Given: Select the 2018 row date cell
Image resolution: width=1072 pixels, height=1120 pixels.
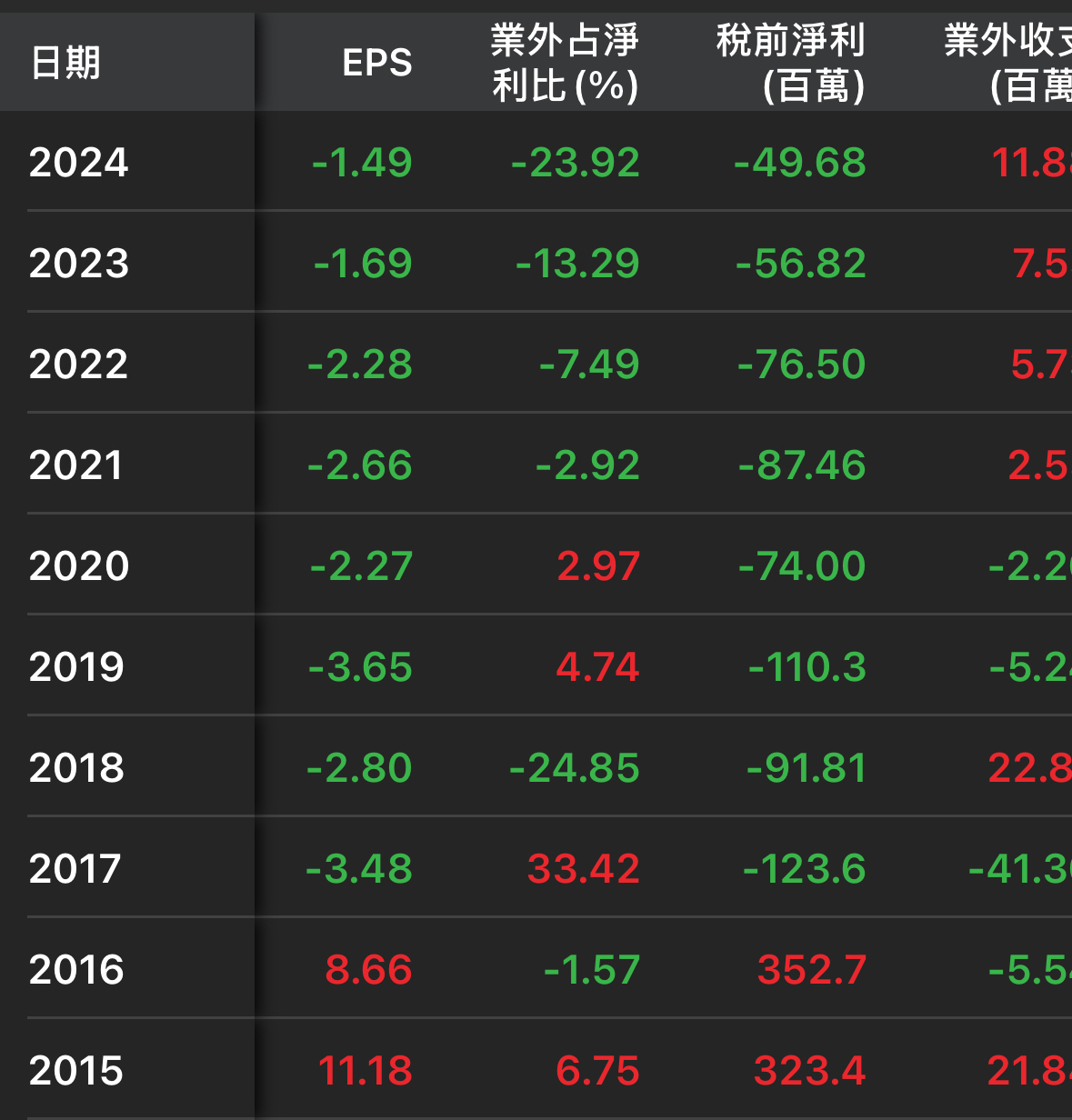Looking at the screenshot, I should 76,768.
